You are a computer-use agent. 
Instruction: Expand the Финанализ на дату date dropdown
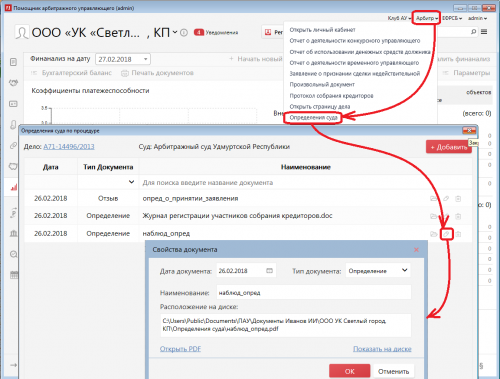click(x=145, y=59)
